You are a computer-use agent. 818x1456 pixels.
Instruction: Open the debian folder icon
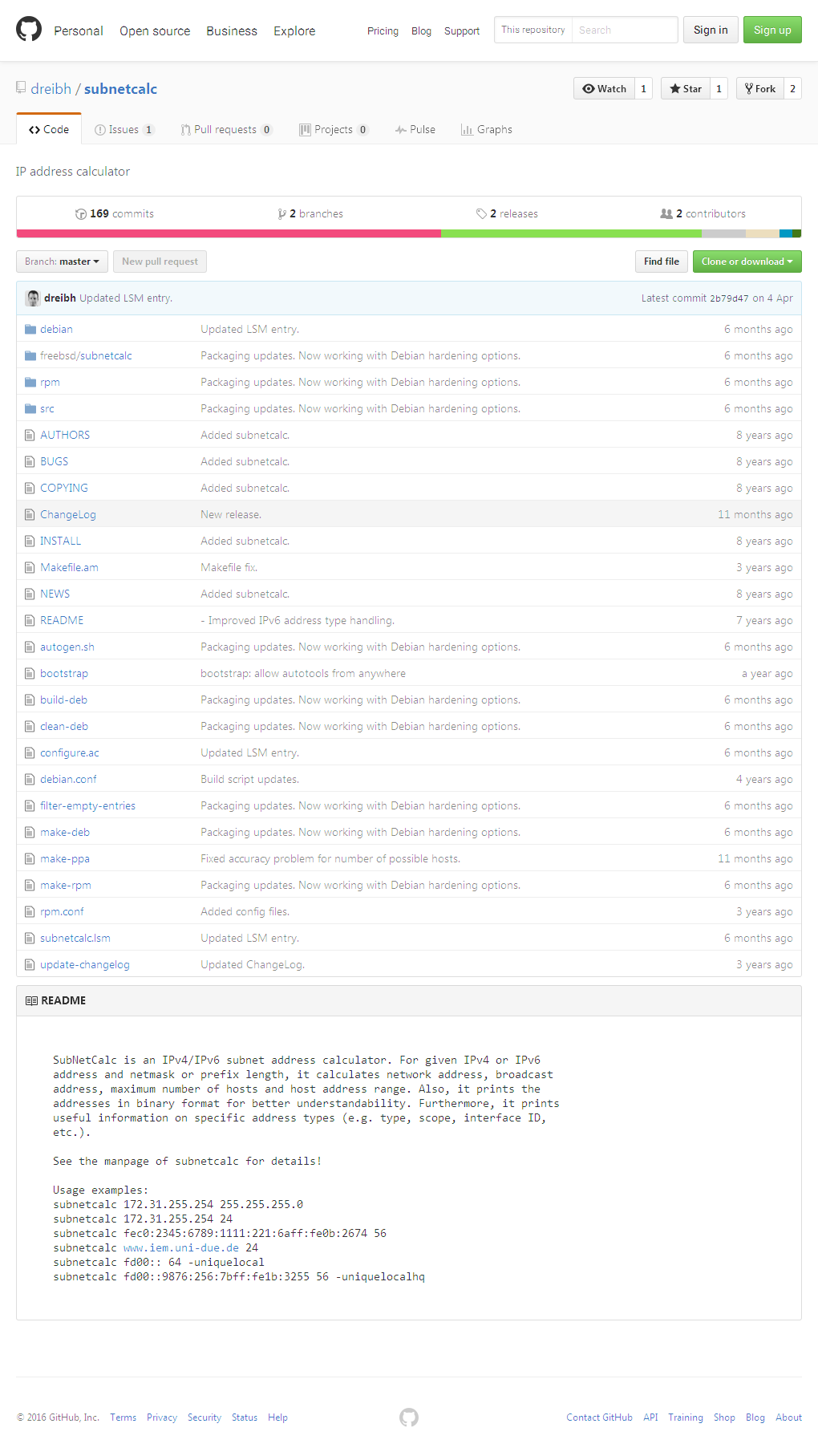[x=30, y=329]
